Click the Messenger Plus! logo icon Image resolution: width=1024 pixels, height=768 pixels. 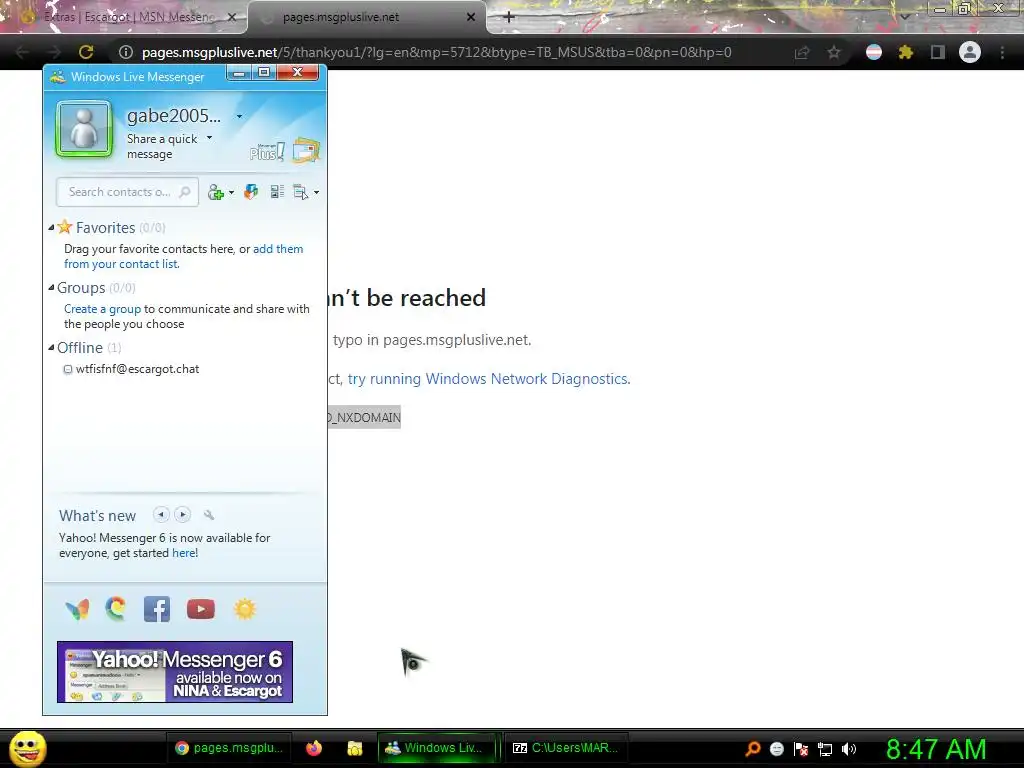pyautogui.click(x=266, y=152)
